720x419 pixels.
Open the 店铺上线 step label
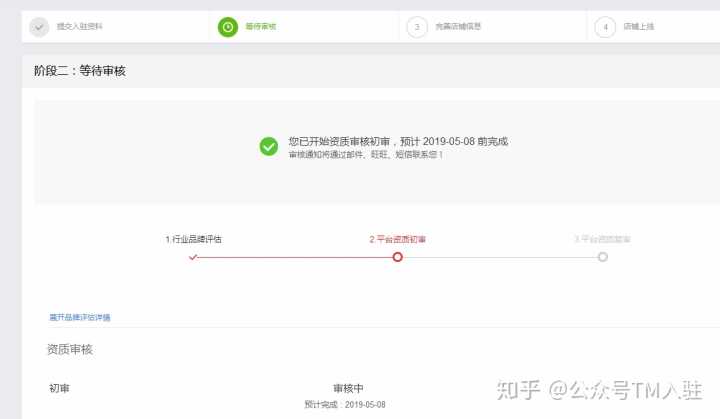pos(639,26)
